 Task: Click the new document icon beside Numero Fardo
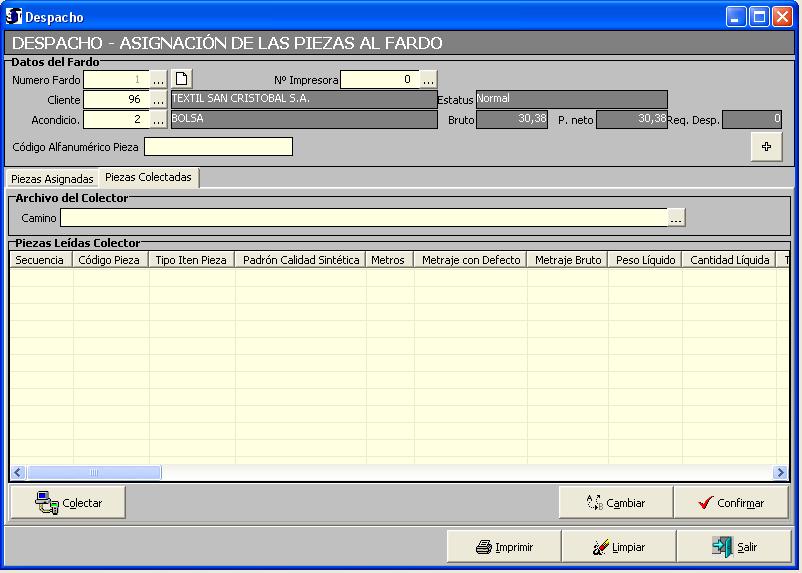(x=180, y=79)
